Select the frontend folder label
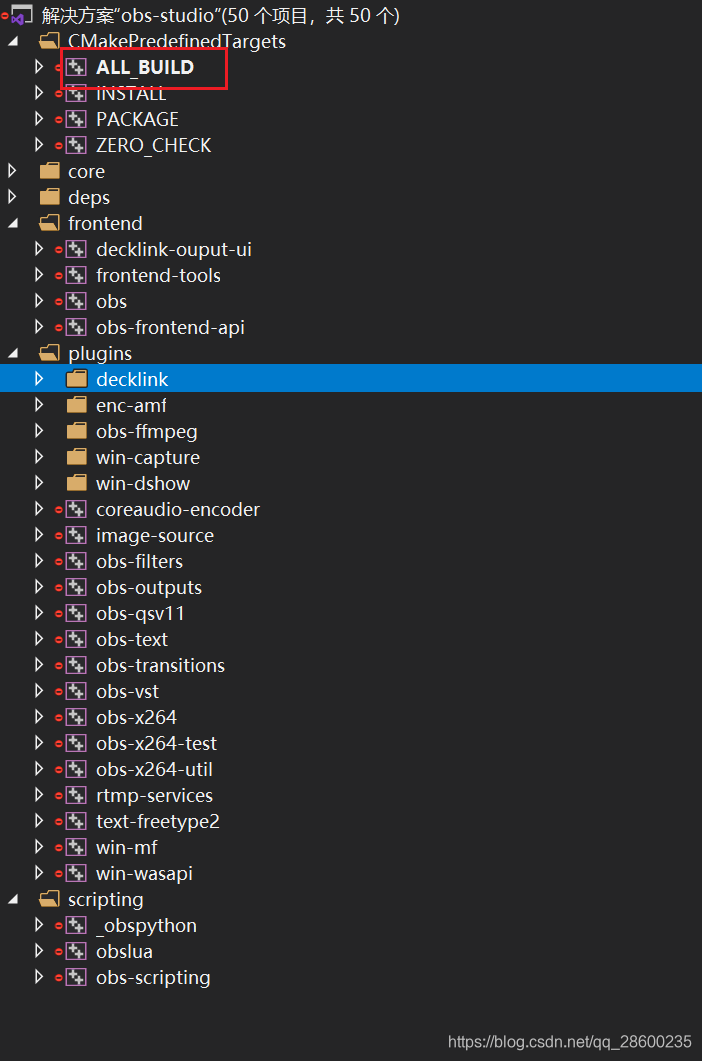 105,223
